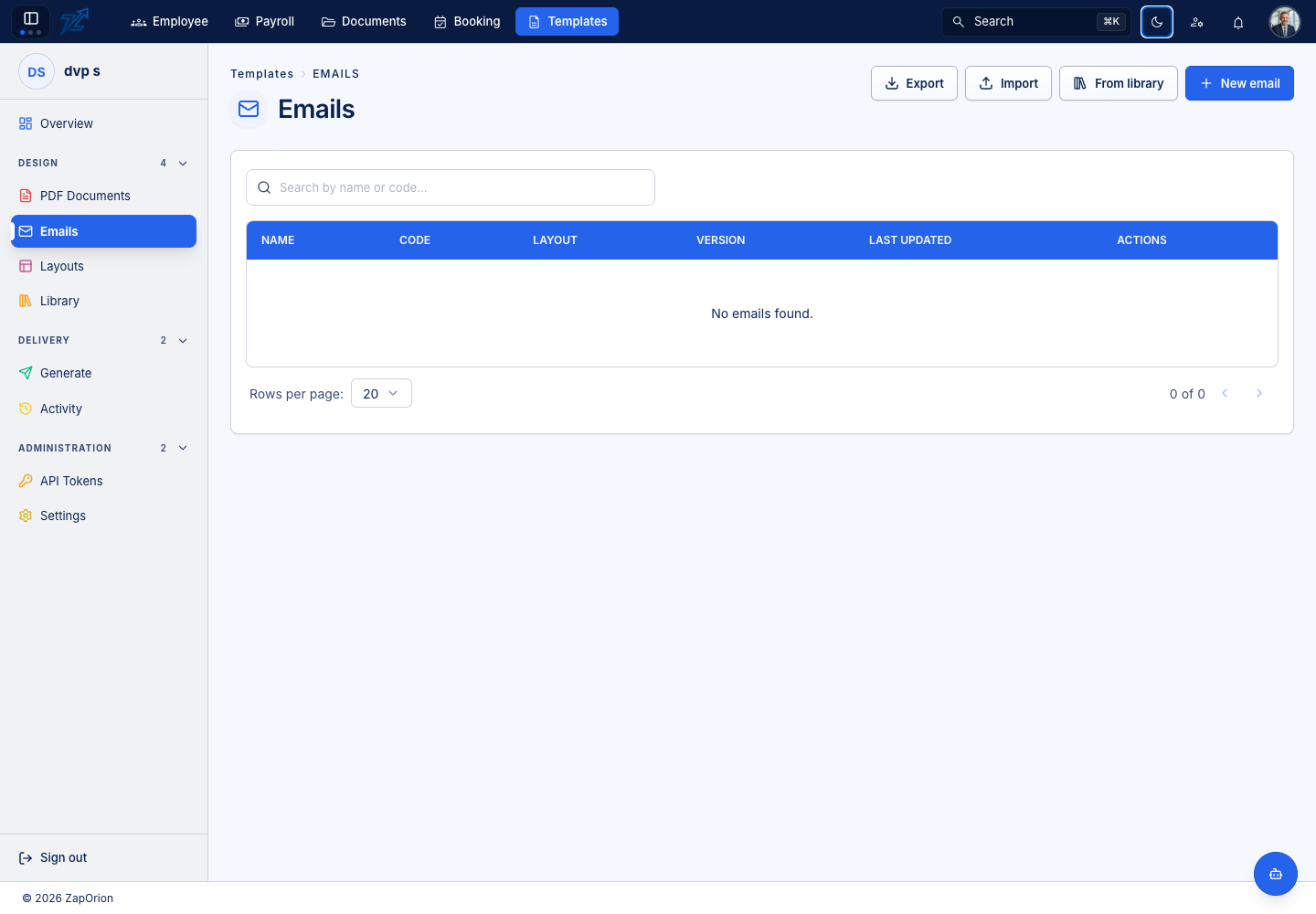The width and height of the screenshot is (1316, 914).
Task: Click the Export button
Action: pyautogui.click(x=914, y=83)
